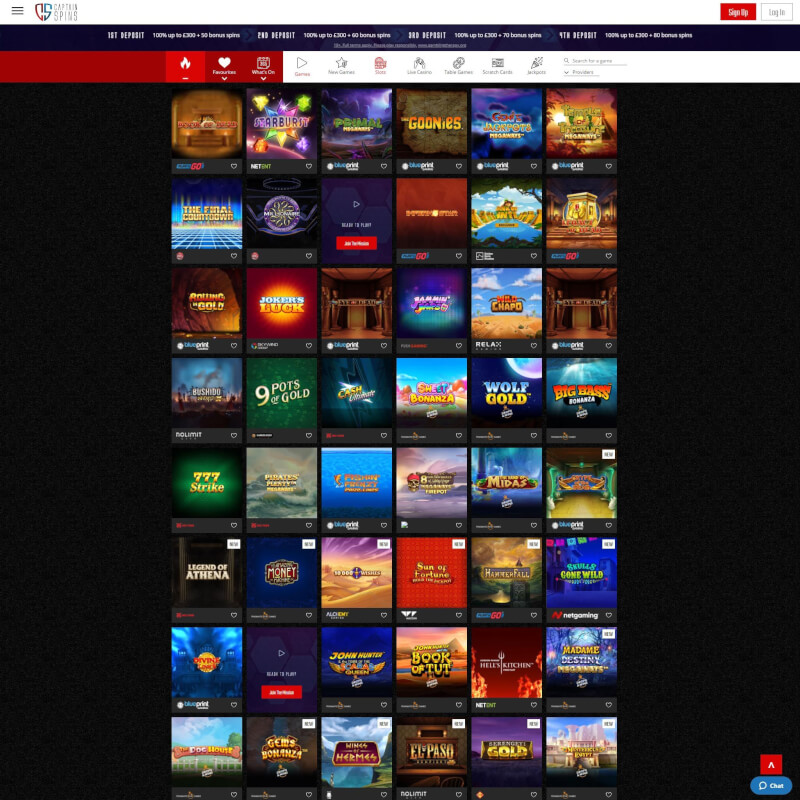The height and width of the screenshot is (800, 800).
Task: Select the New Games category
Action: [x=341, y=66]
